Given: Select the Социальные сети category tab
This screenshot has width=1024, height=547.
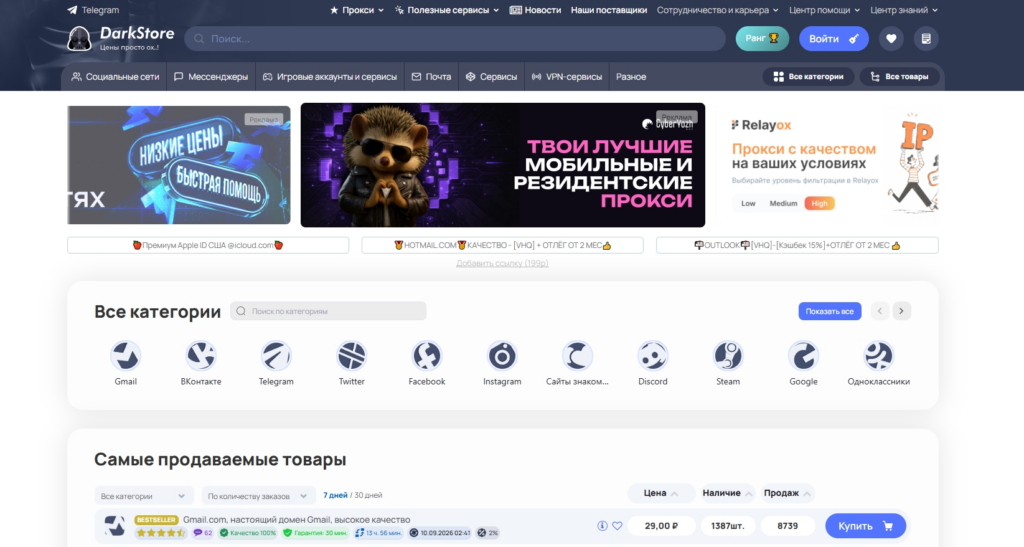Looking at the screenshot, I should pyautogui.click(x=115, y=76).
